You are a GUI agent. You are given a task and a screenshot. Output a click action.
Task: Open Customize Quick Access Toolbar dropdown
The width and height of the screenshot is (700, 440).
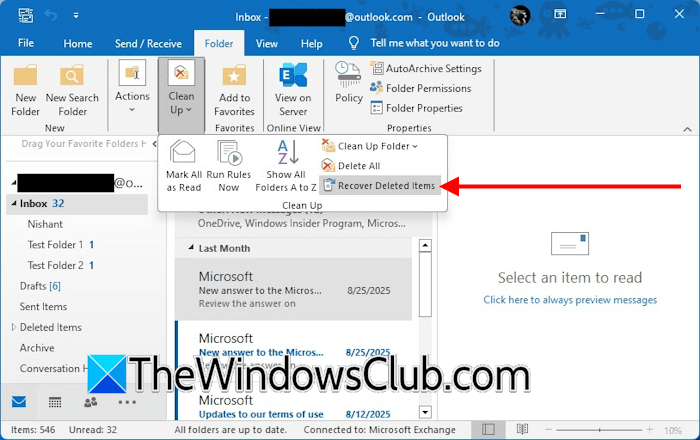tap(76, 16)
